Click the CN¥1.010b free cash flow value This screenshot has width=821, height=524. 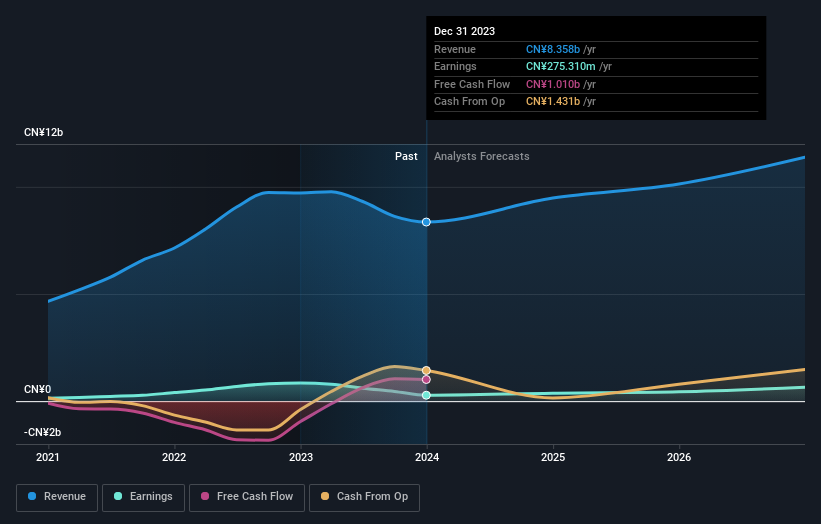[553, 84]
